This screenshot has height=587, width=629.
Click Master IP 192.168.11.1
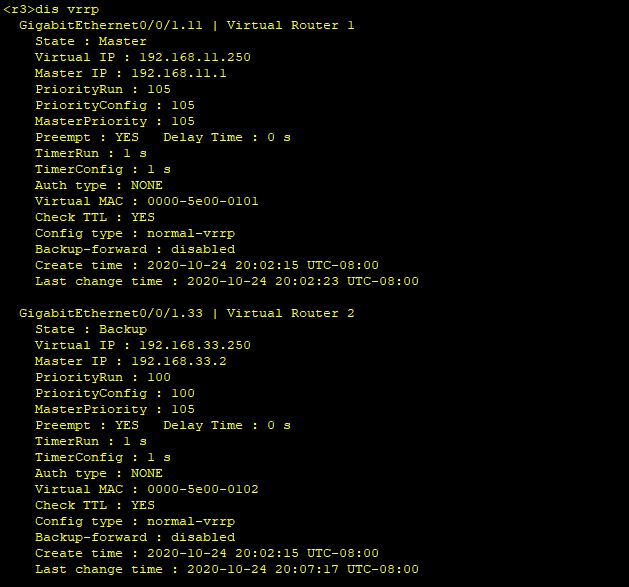click(131, 73)
